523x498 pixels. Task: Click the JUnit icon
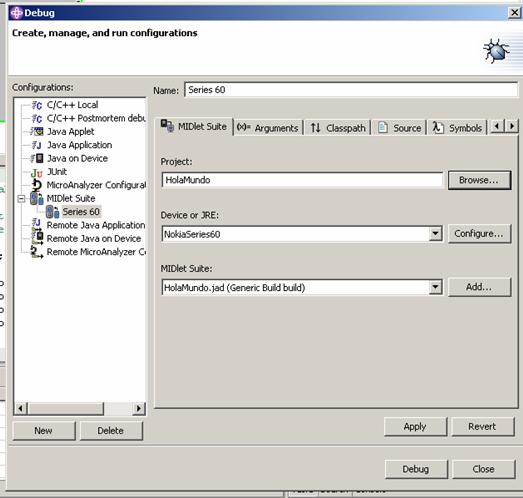37,172
